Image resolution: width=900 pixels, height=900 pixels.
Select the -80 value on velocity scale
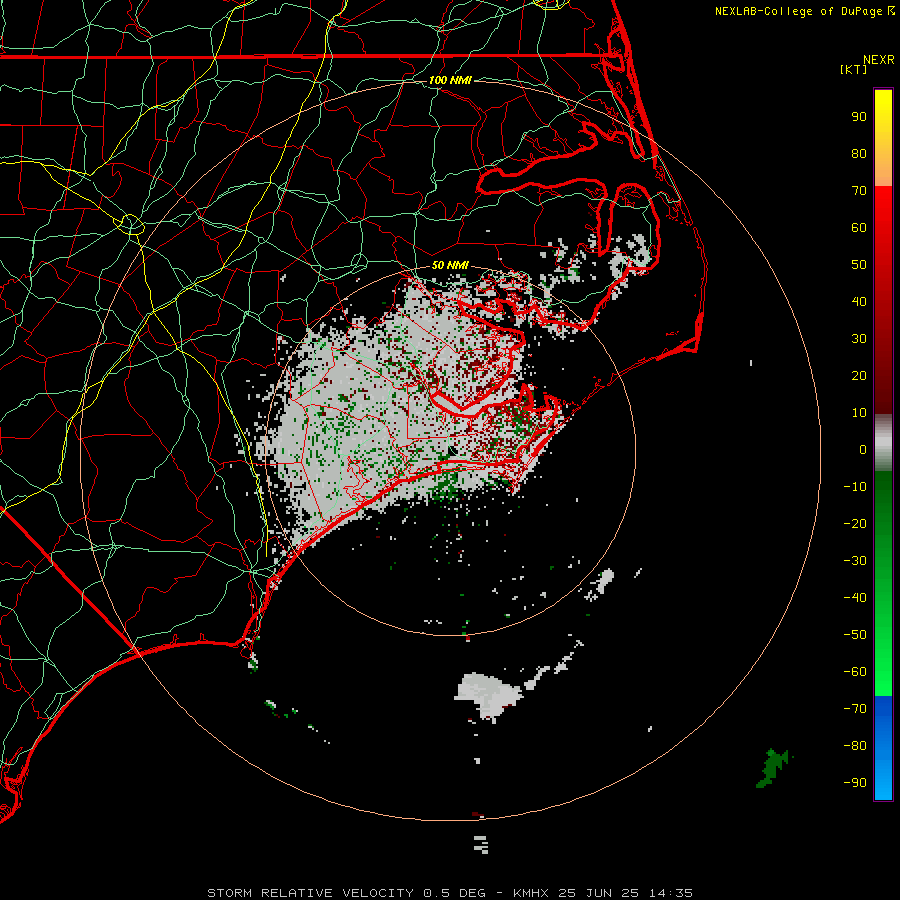[x=855, y=746]
